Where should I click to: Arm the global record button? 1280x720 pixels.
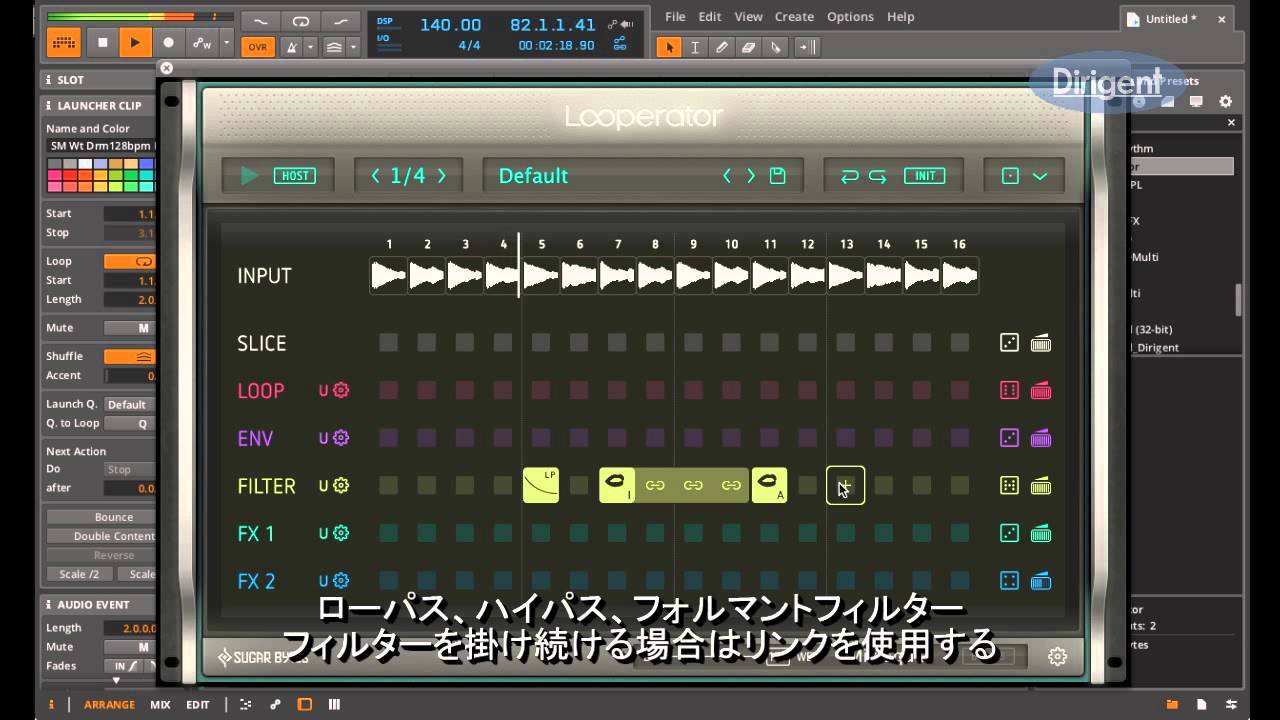[168, 42]
